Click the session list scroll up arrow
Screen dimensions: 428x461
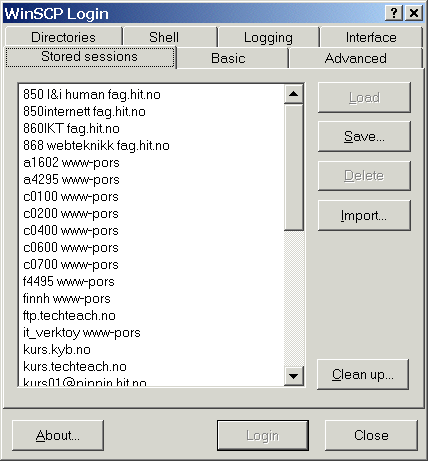(x=294, y=94)
